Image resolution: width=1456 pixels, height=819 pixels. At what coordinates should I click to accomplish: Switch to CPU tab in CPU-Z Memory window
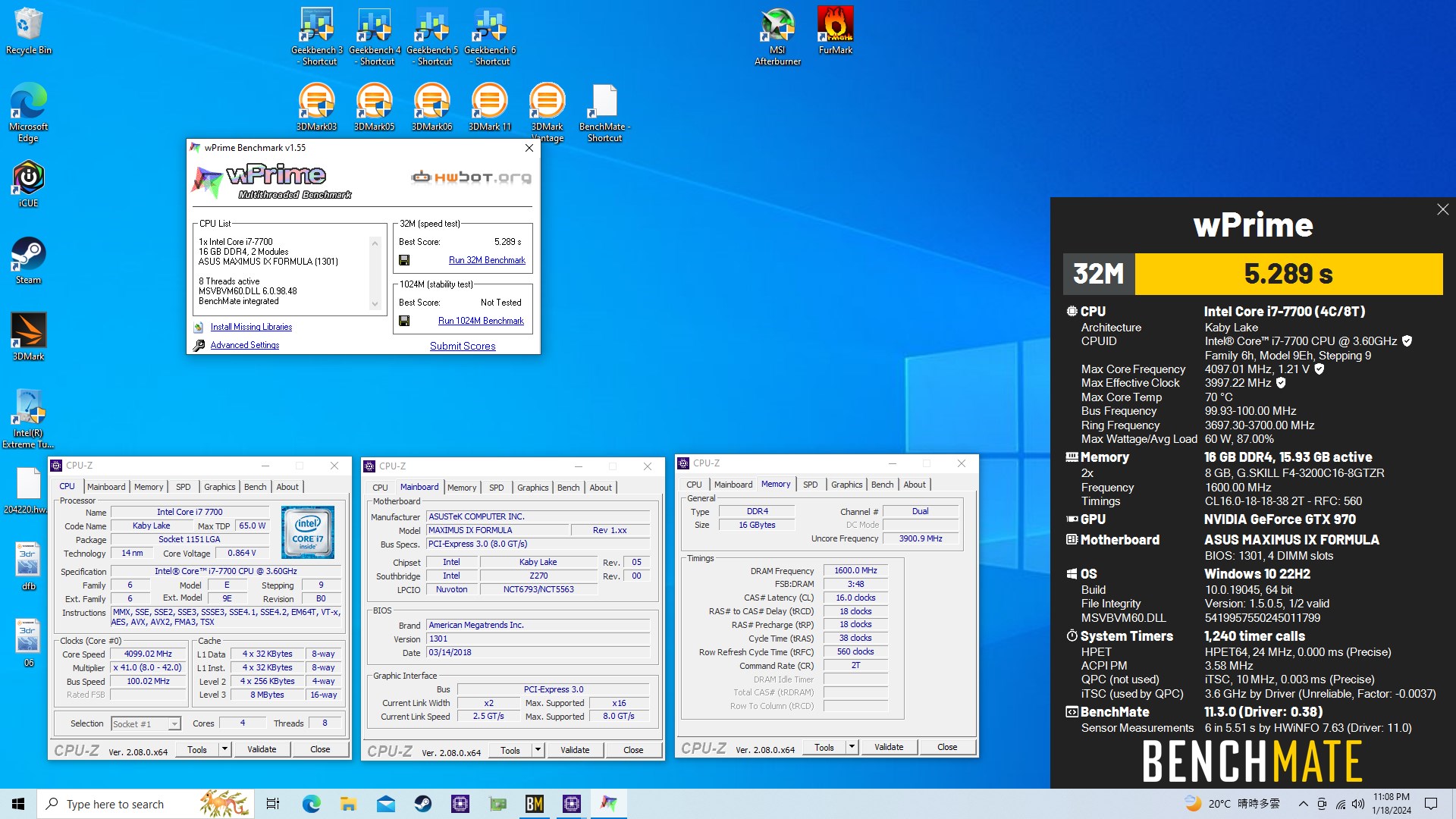pos(694,485)
